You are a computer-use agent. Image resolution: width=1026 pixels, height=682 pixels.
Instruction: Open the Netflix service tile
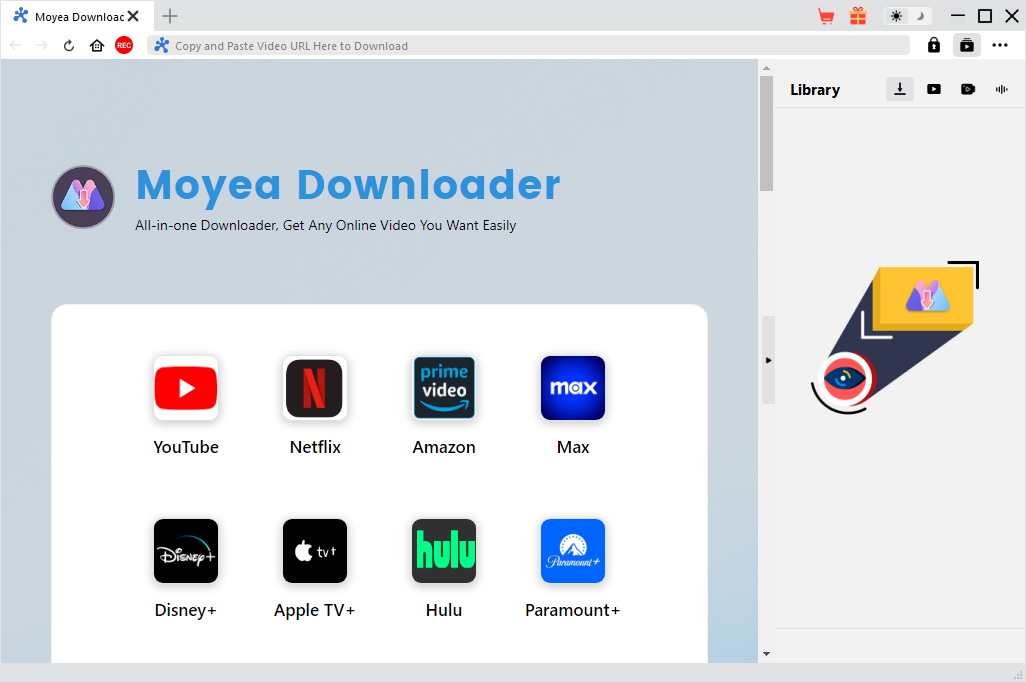tap(315, 387)
